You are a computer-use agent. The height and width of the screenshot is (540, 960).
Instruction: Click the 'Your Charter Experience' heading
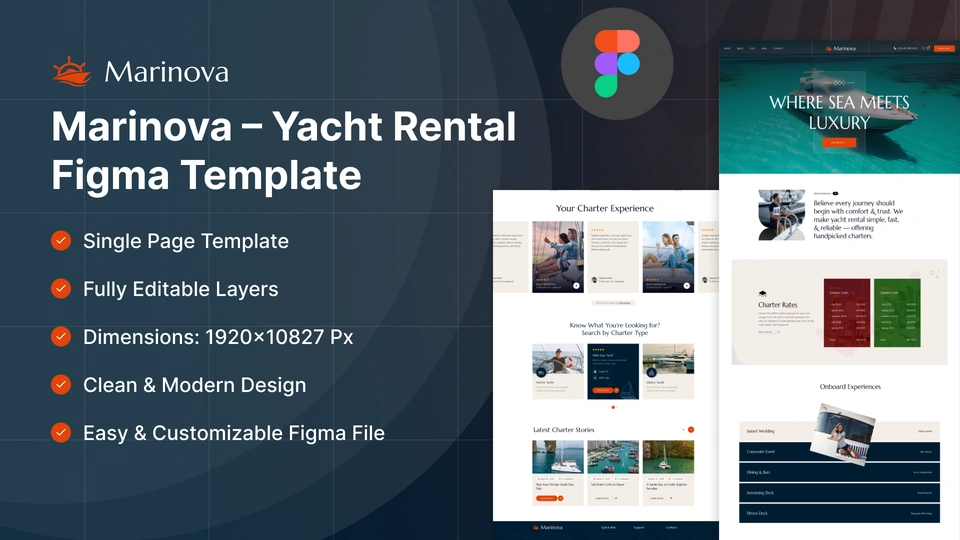pyautogui.click(x=605, y=208)
